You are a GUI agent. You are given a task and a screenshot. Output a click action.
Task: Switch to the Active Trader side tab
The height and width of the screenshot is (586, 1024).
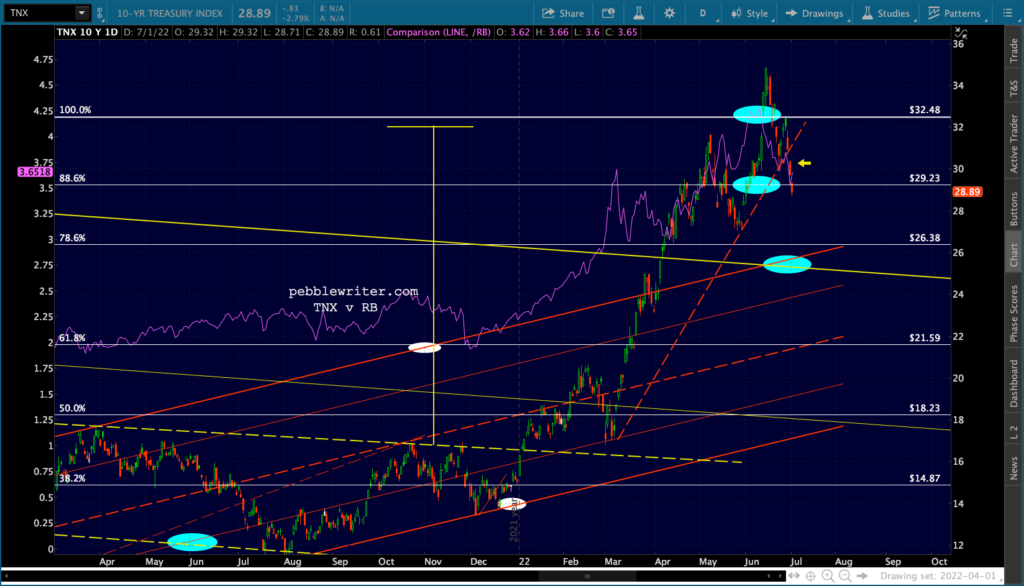1014,144
